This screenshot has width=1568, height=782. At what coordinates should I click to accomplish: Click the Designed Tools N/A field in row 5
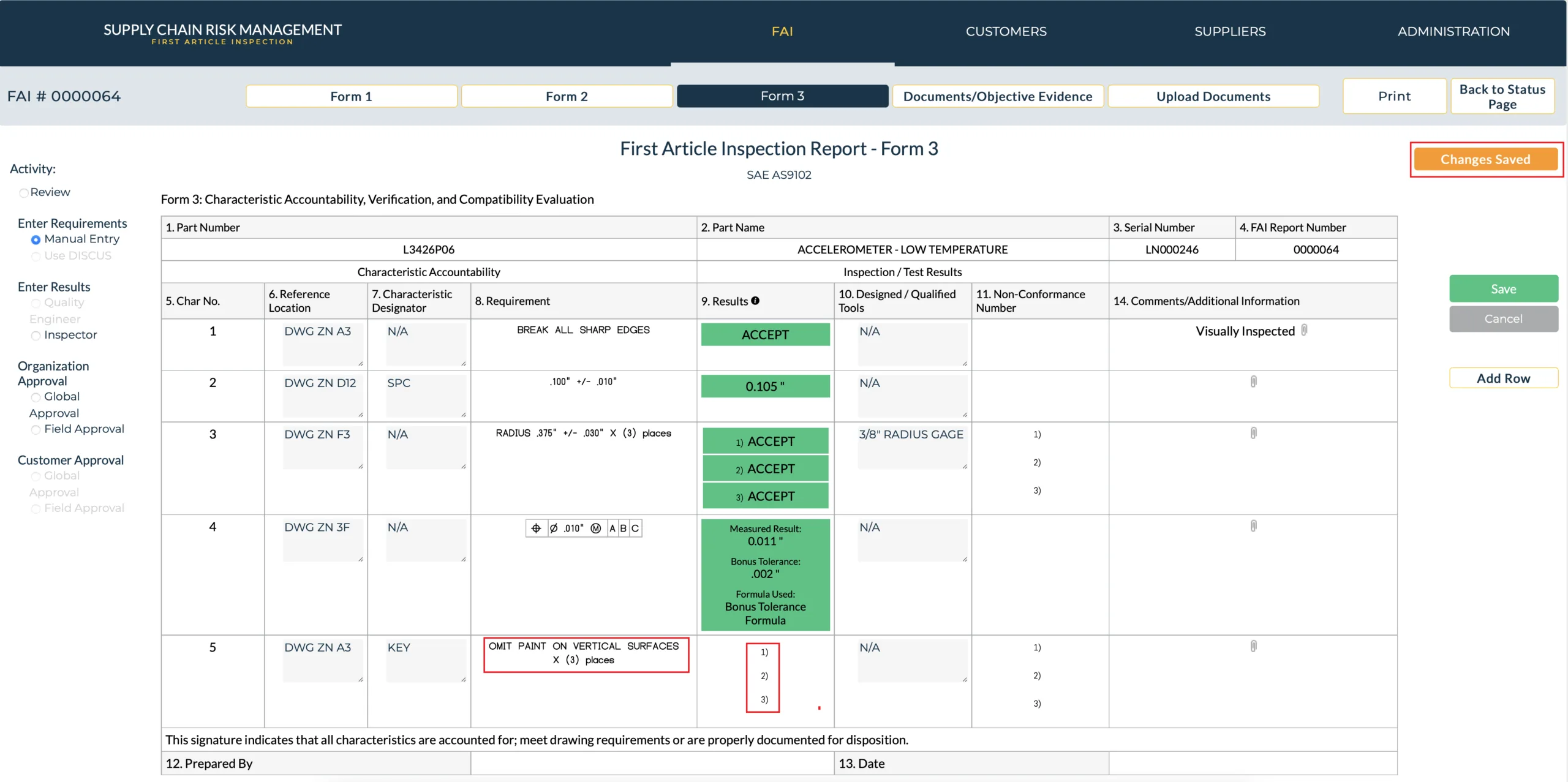913,660
